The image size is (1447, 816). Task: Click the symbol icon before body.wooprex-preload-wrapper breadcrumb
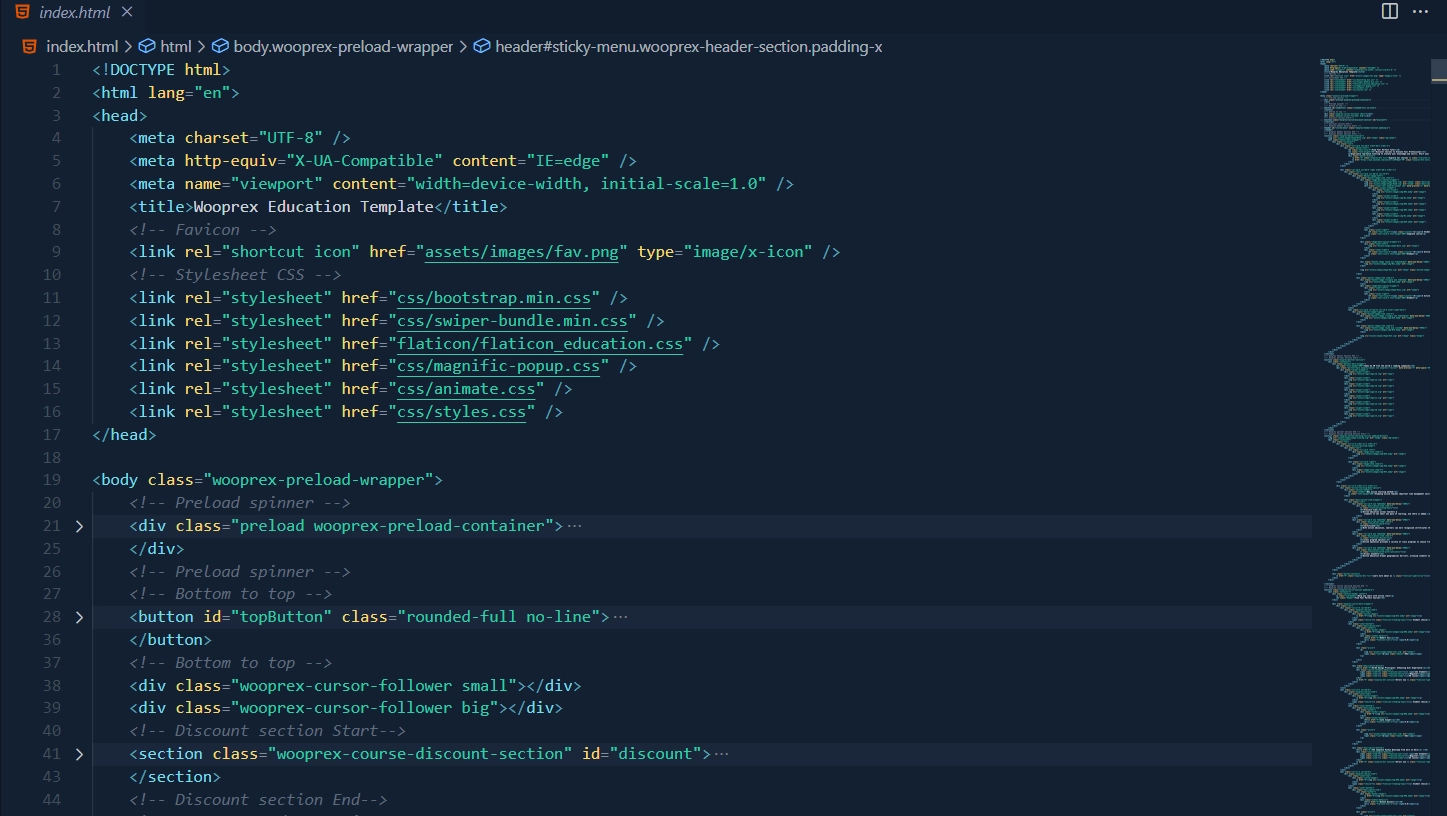point(220,46)
